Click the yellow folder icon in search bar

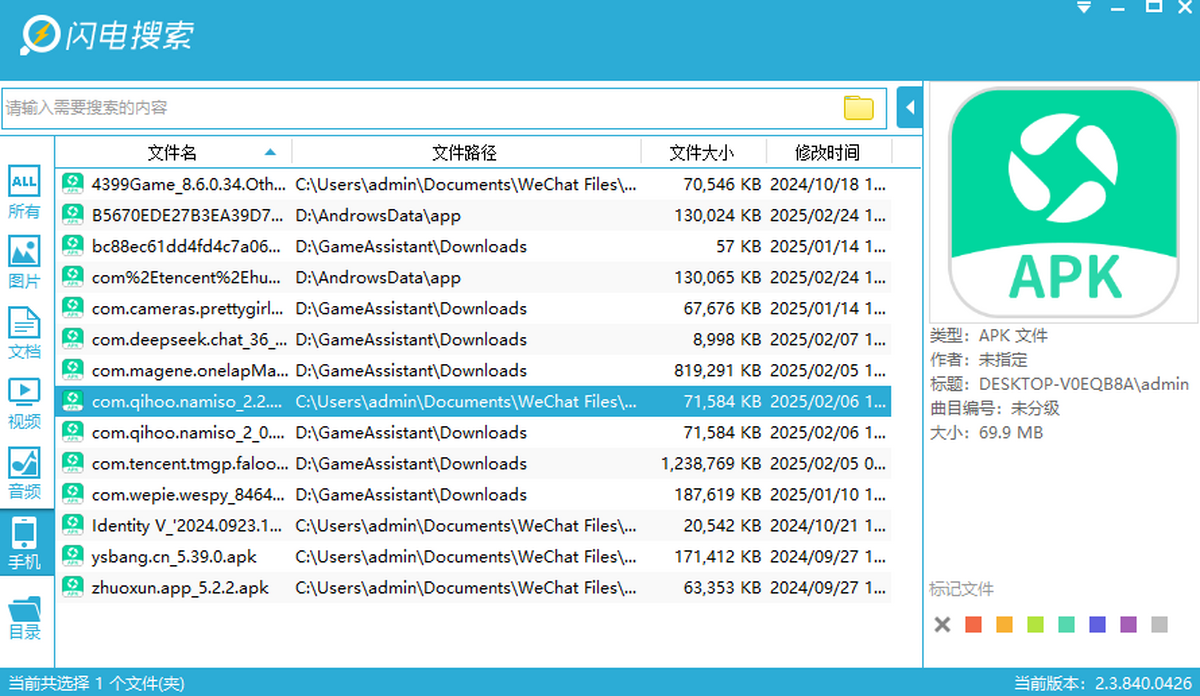pyautogui.click(x=858, y=108)
